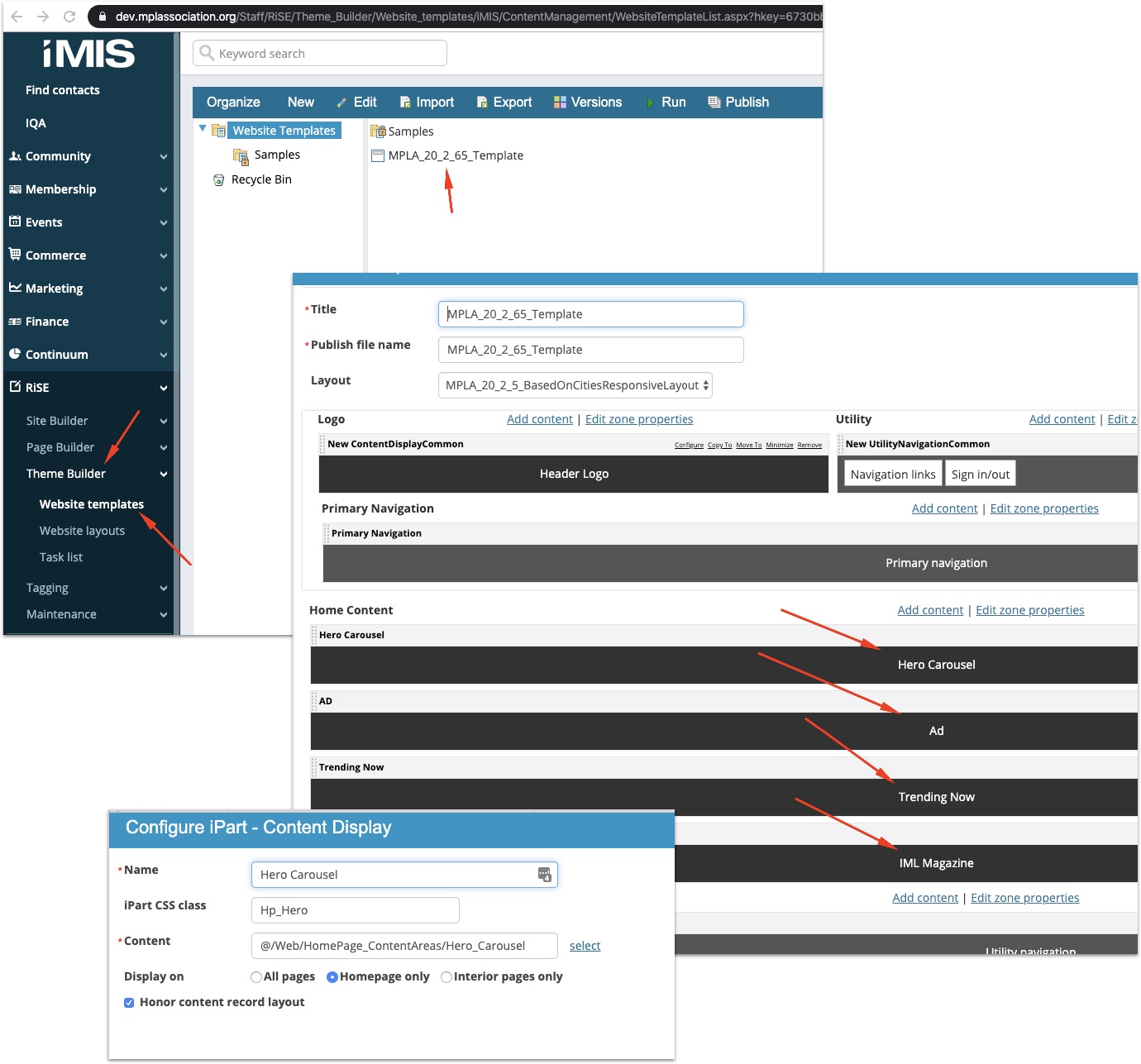Open the Layout dropdown
The height and width of the screenshot is (1064, 1141).
click(x=575, y=385)
